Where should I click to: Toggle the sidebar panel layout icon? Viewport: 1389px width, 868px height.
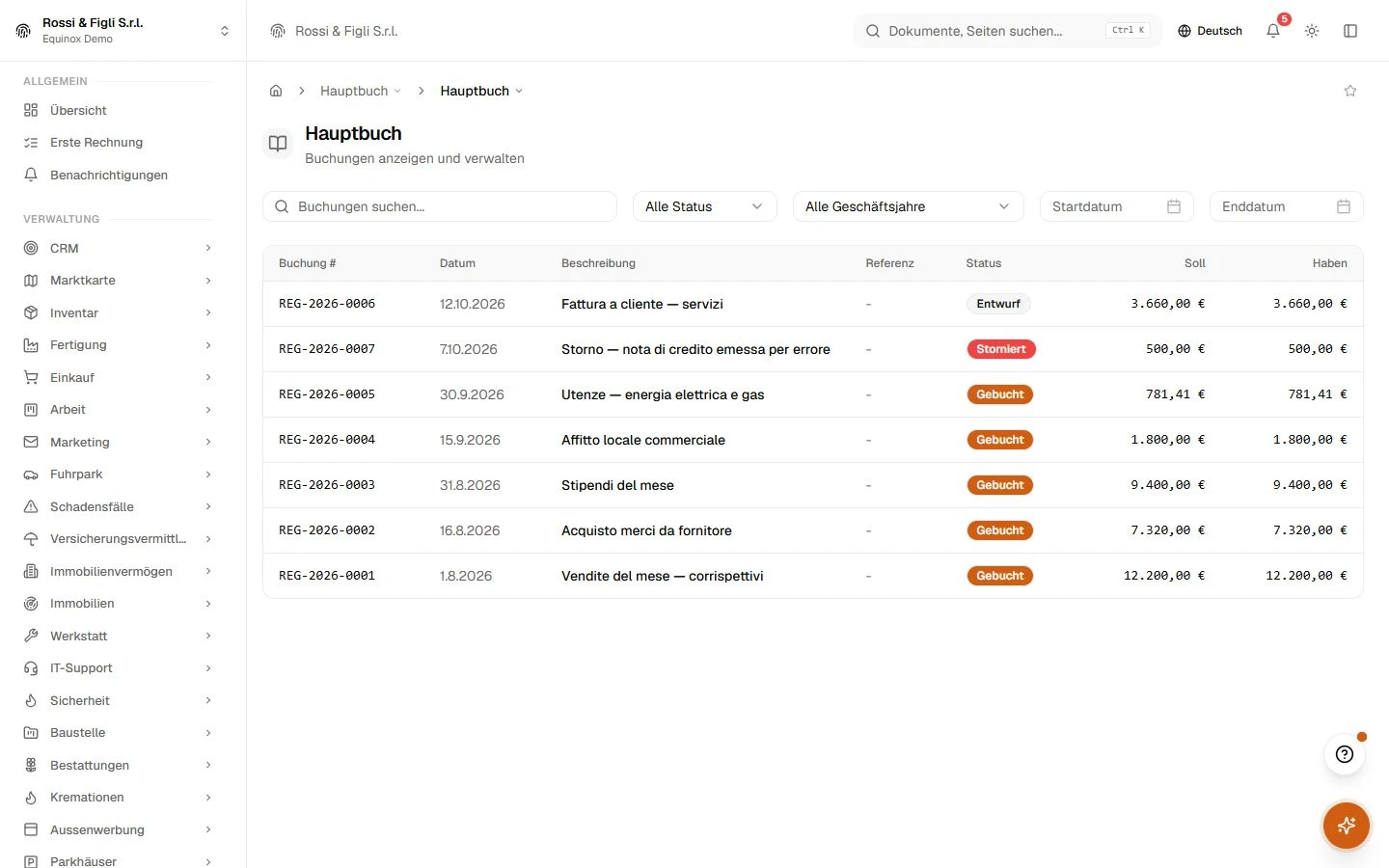click(1350, 31)
